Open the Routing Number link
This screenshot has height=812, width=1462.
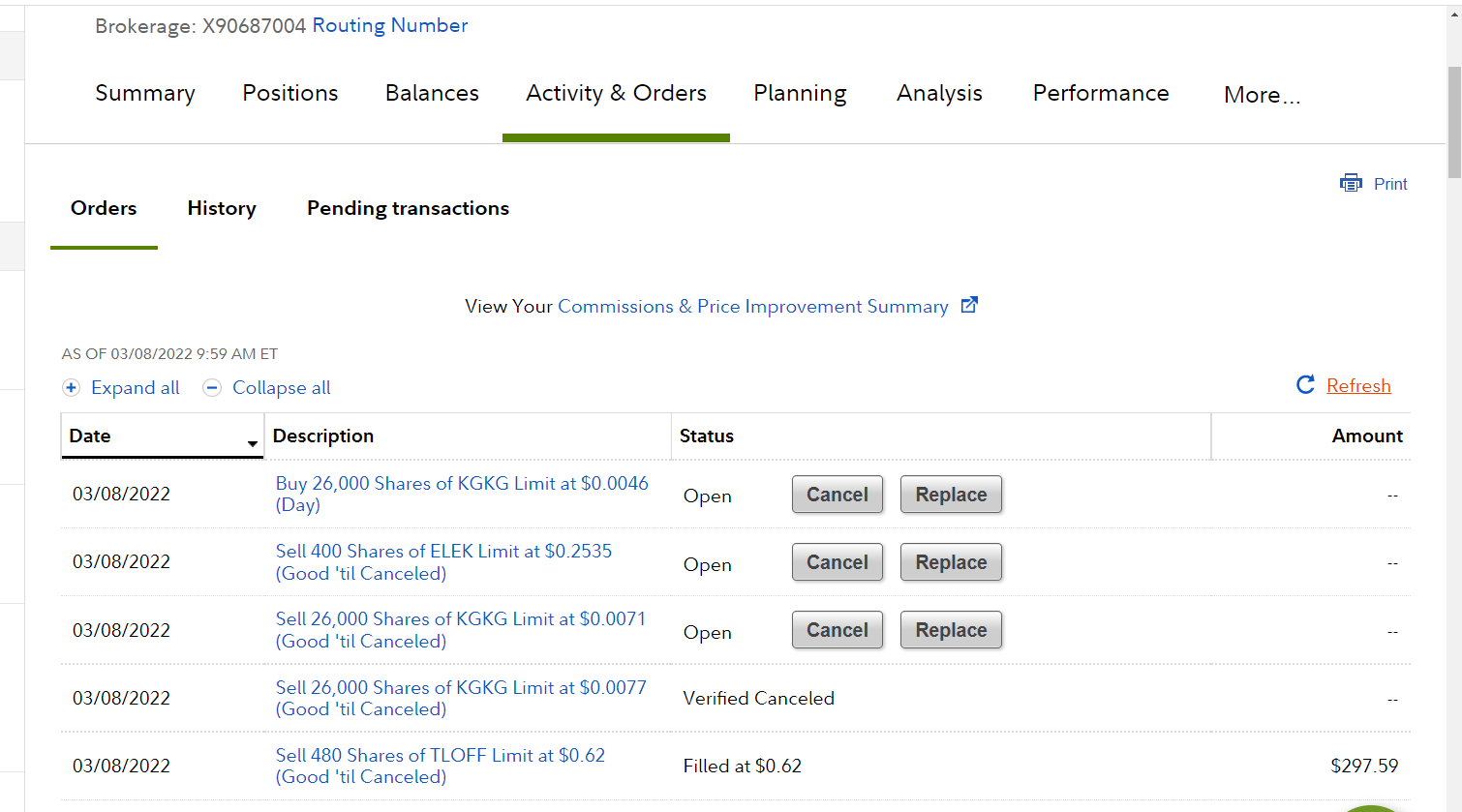click(x=389, y=25)
